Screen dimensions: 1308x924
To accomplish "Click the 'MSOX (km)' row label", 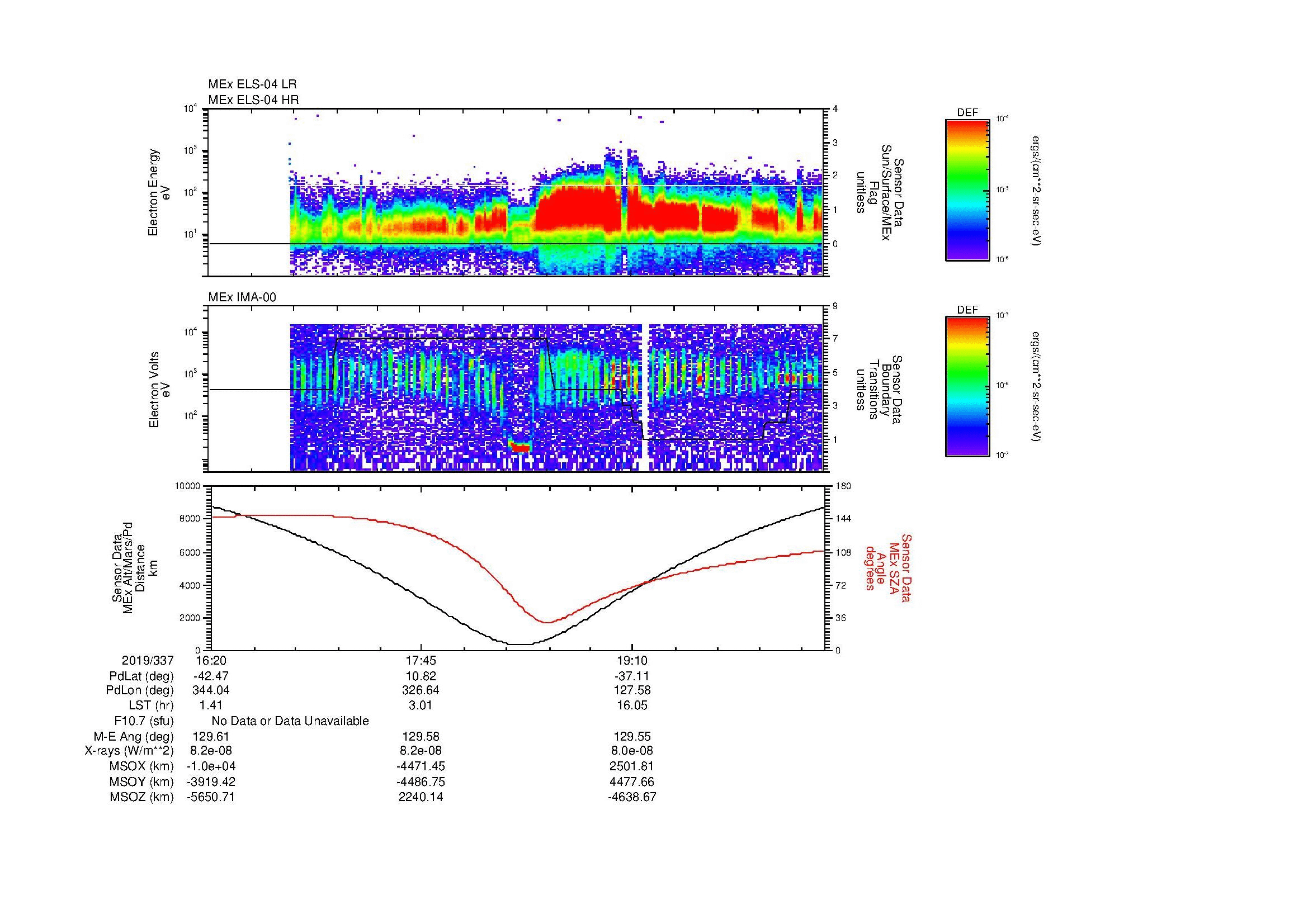I will point(141,766).
